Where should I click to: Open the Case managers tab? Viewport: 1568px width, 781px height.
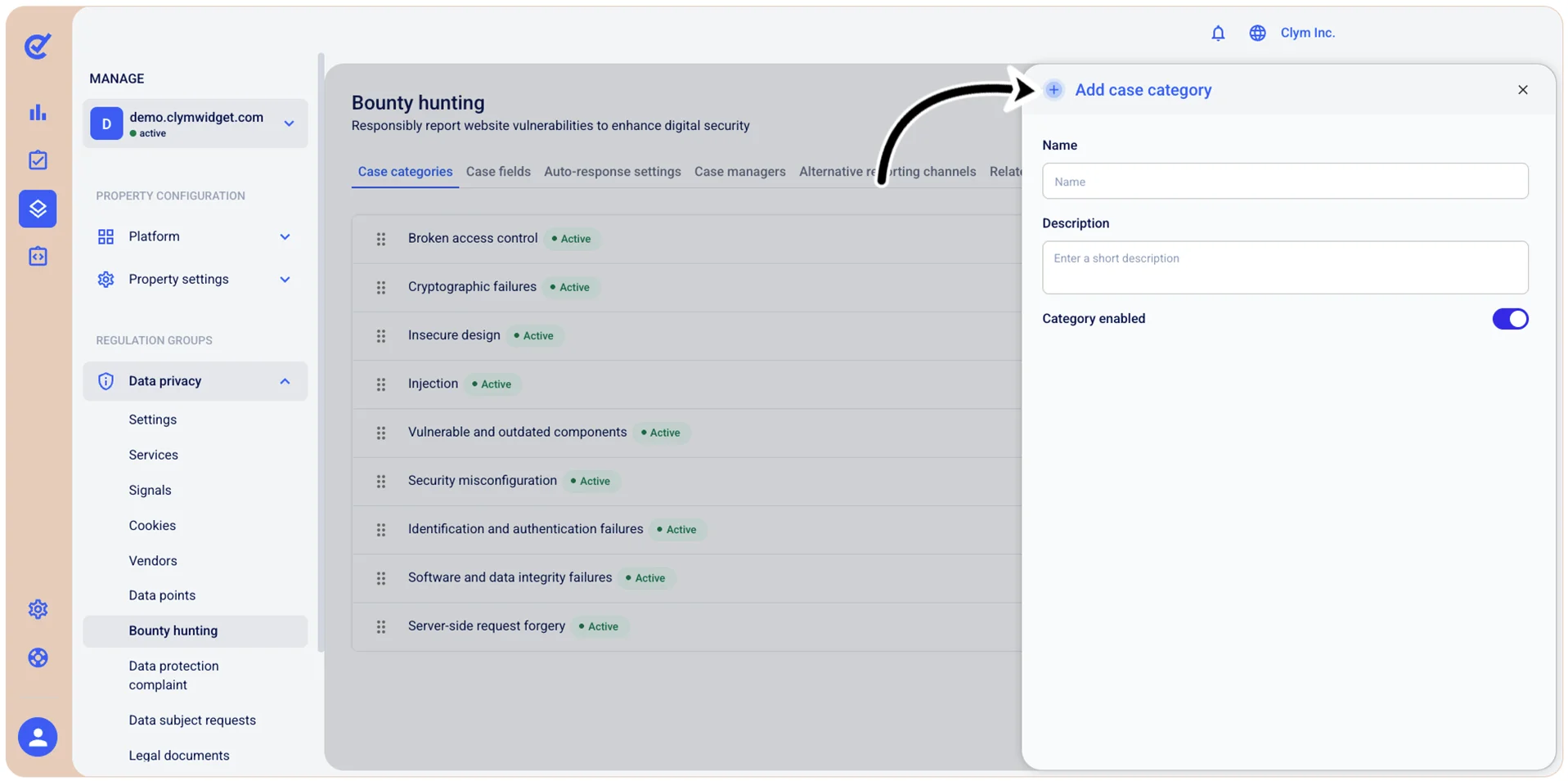(739, 172)
